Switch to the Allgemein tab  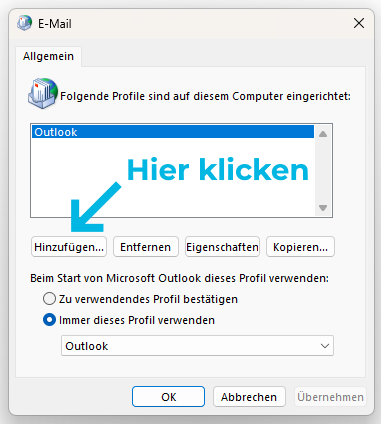[x=48, y=56]
